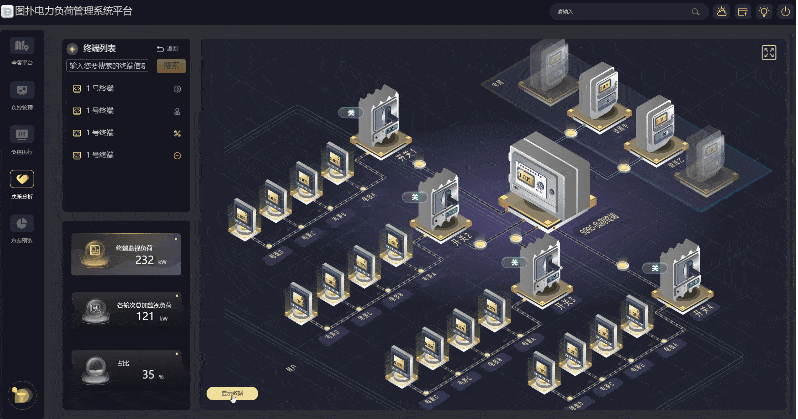Toggle the 关 switch tag beside 开关1
Image resolution: width=798 pixels, height=419 pixels.
click(351, 113)
